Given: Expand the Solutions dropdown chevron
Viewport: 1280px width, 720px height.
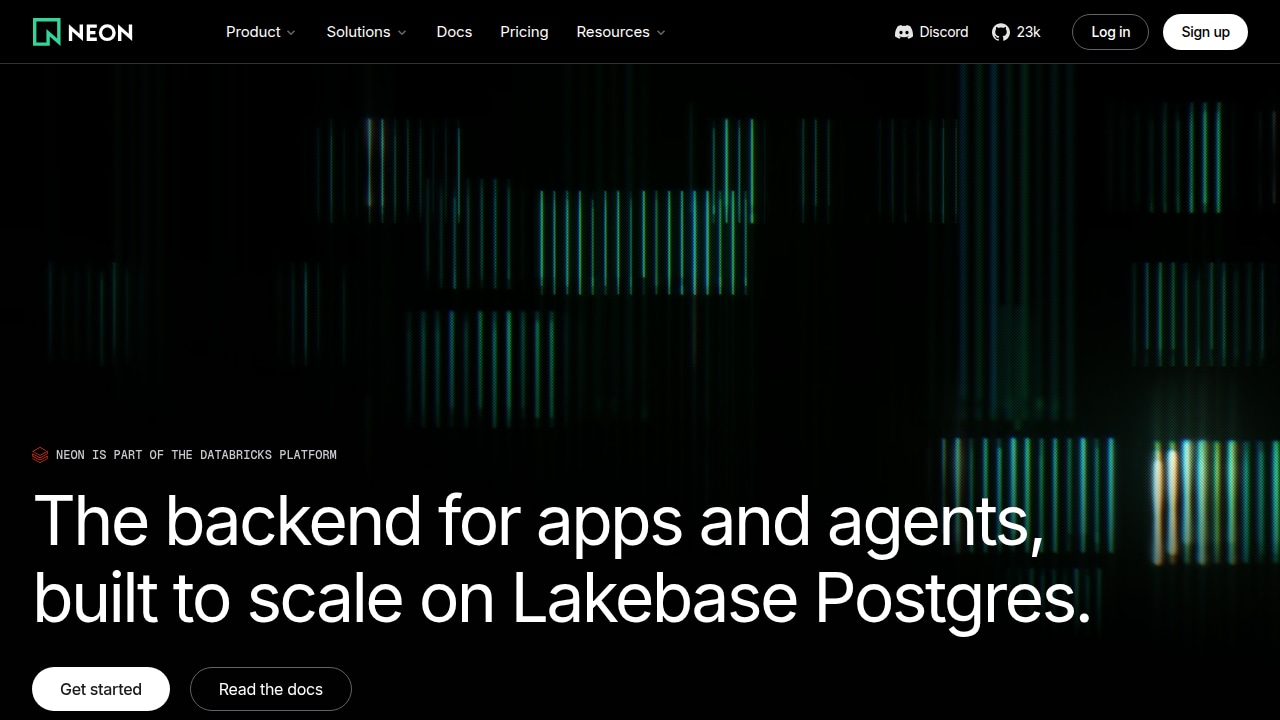Looking at the screenshot, I should click(x=402, y=33).
